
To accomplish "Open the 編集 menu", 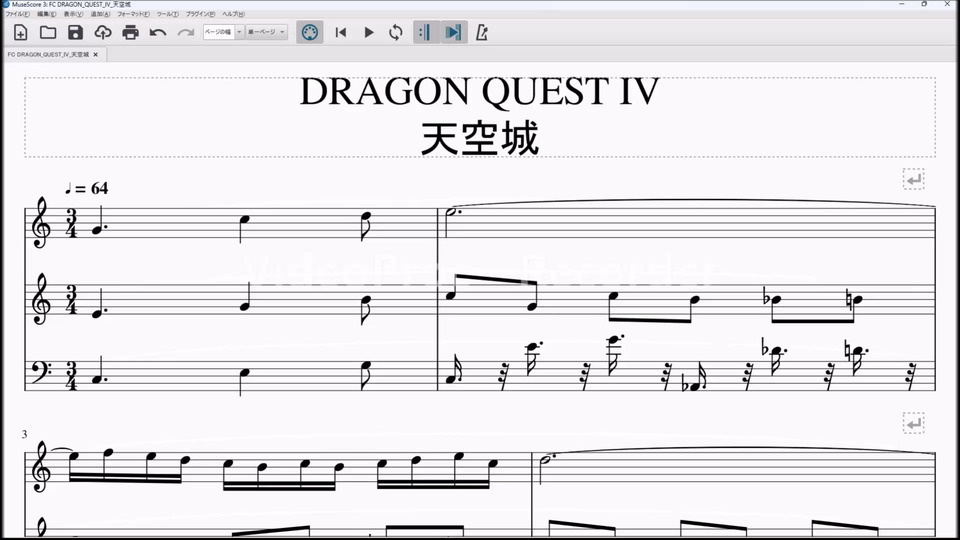I will pos(47,13).
